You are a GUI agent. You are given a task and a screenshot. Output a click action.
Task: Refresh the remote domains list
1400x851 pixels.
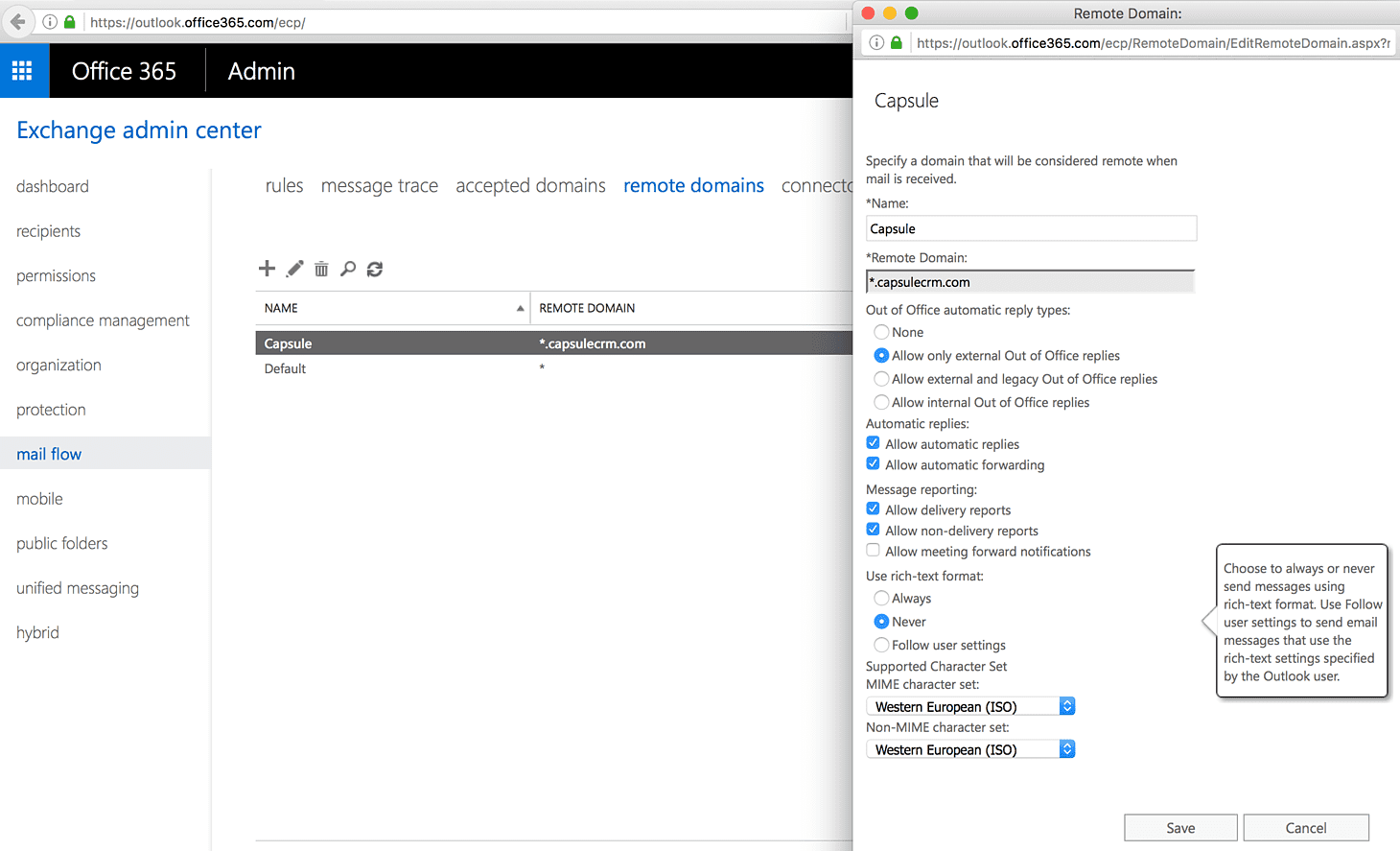(375, 269)
